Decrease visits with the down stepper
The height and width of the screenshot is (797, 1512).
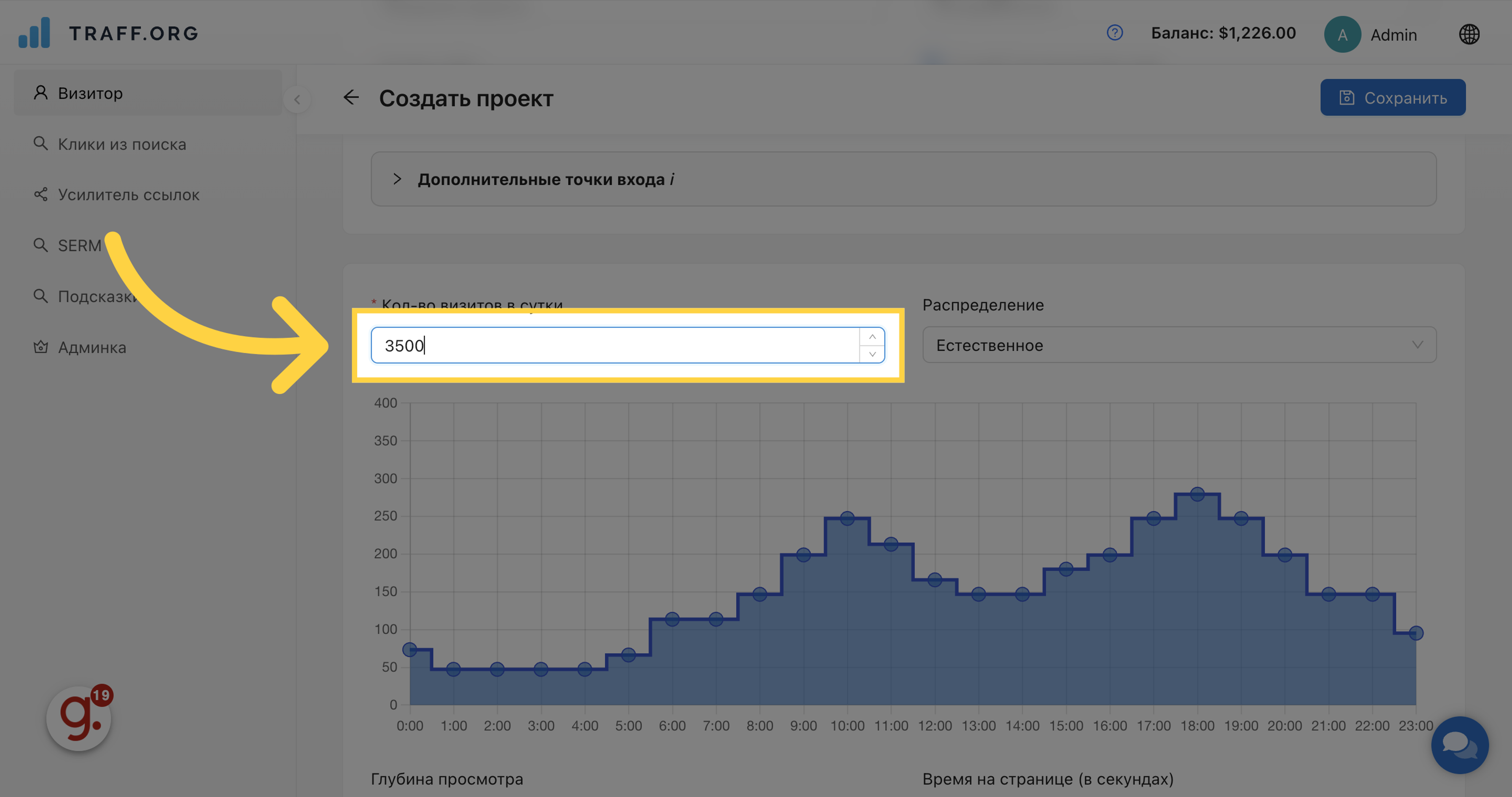pyautogui.click(x=872, y=354)
